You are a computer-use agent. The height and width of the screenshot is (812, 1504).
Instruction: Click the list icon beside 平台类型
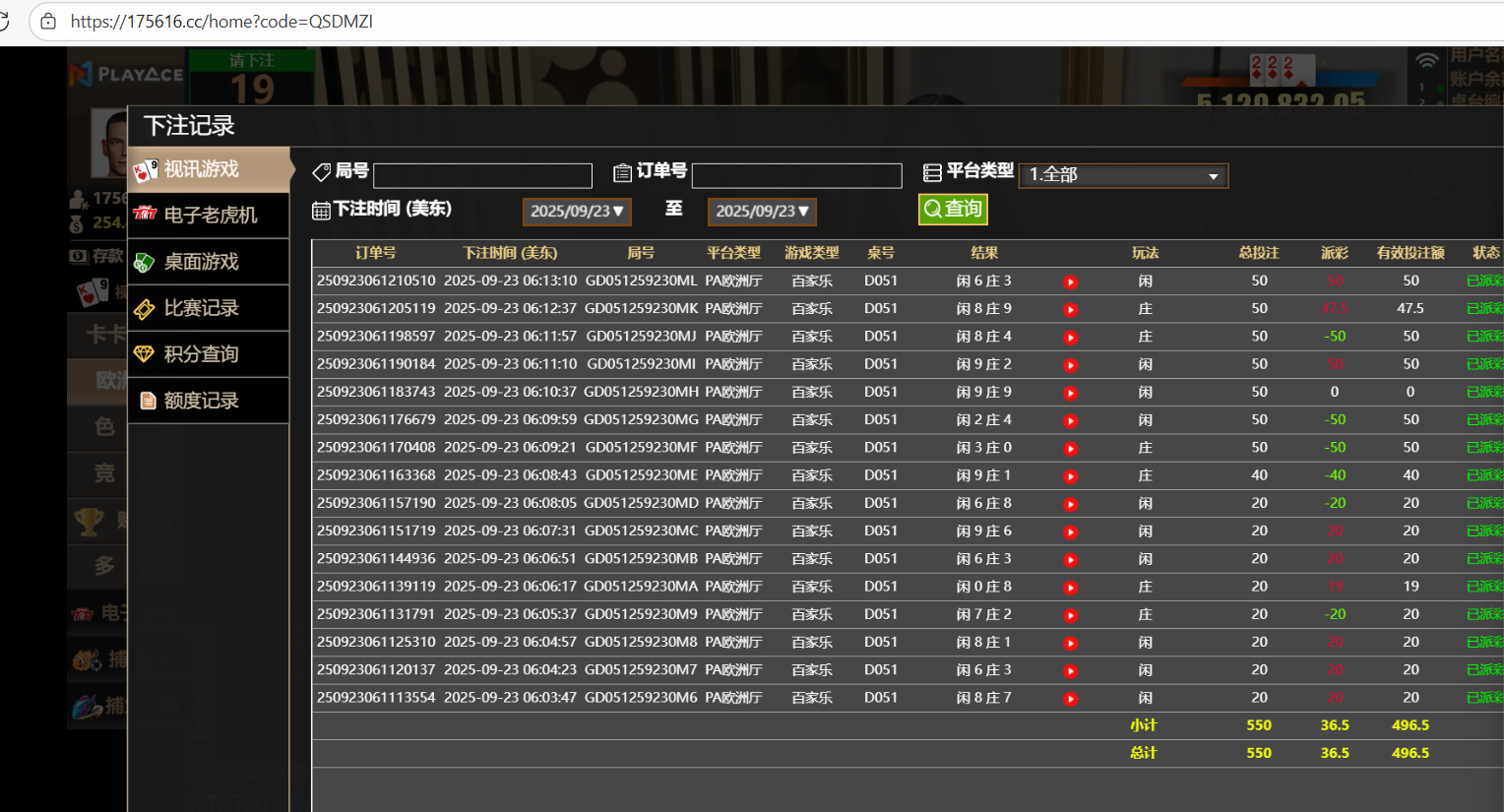click(931, 172)
